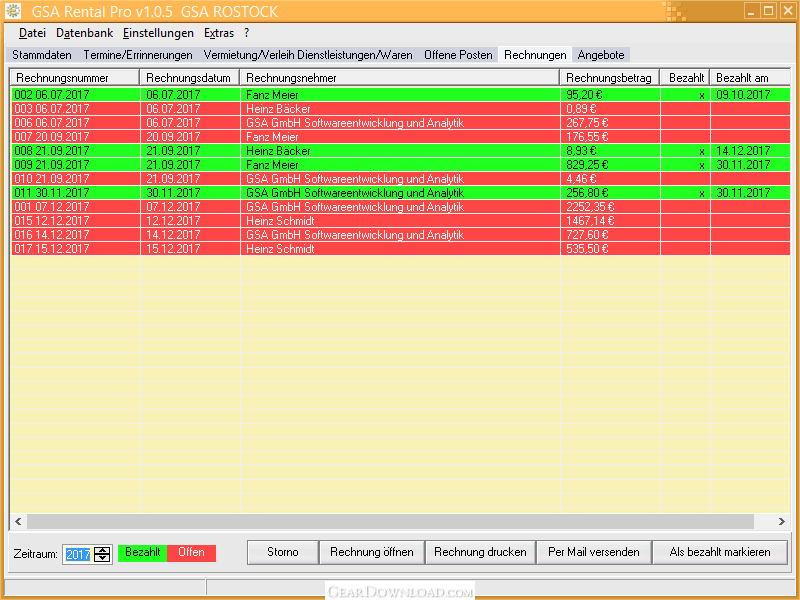Sort by Rechnungsnummer column header
This screenshot has width=800, height=600.
(75, 78)
